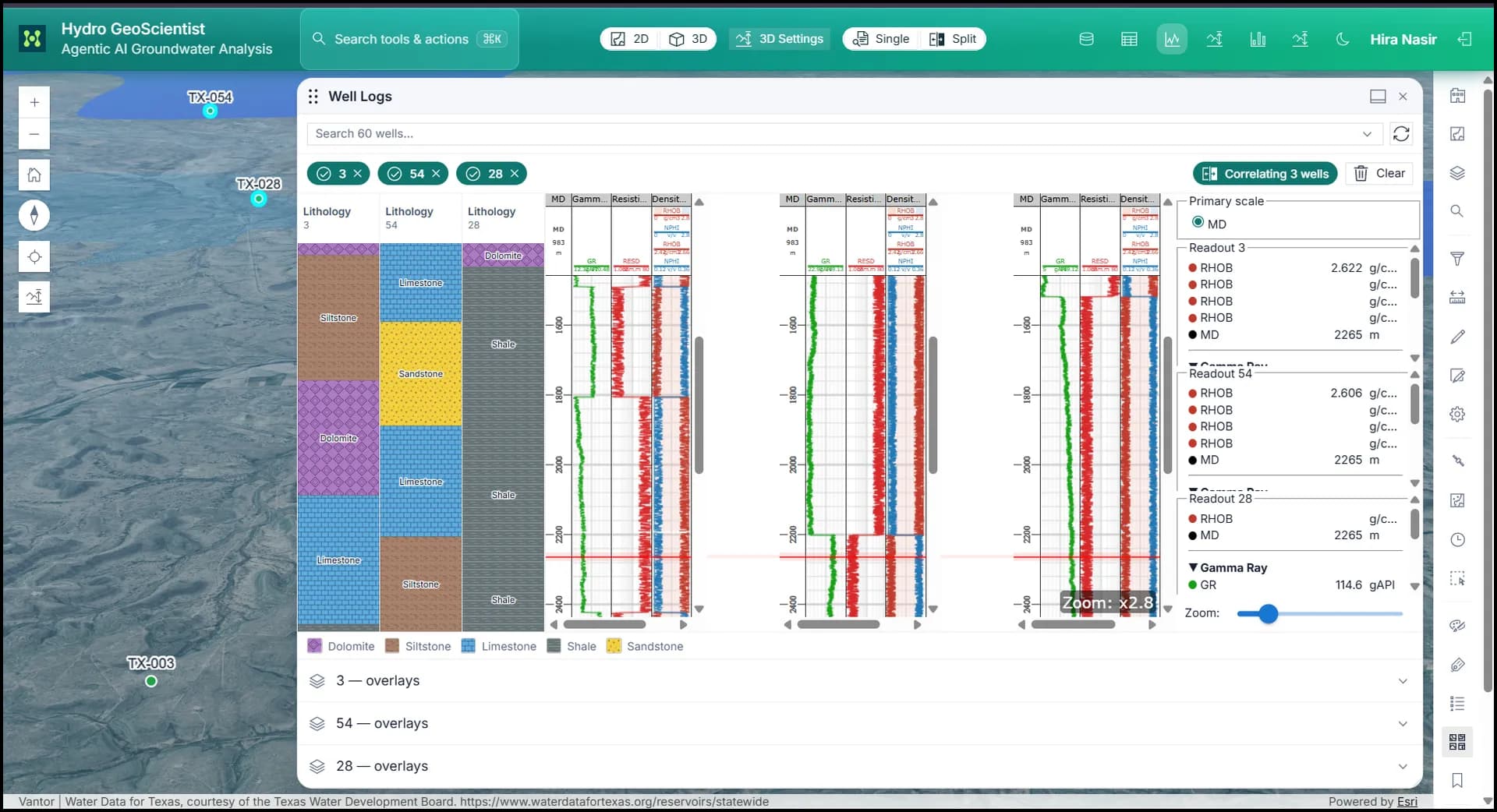The height and width of the screenshot is (812, 1497).
Task: Click the selection cursor tool in sidebar
Action: pos(1457,578)
